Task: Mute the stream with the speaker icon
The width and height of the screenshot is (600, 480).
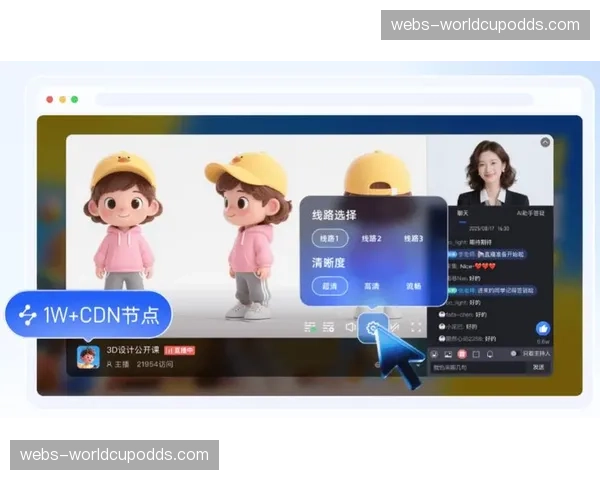Action: 350,327
